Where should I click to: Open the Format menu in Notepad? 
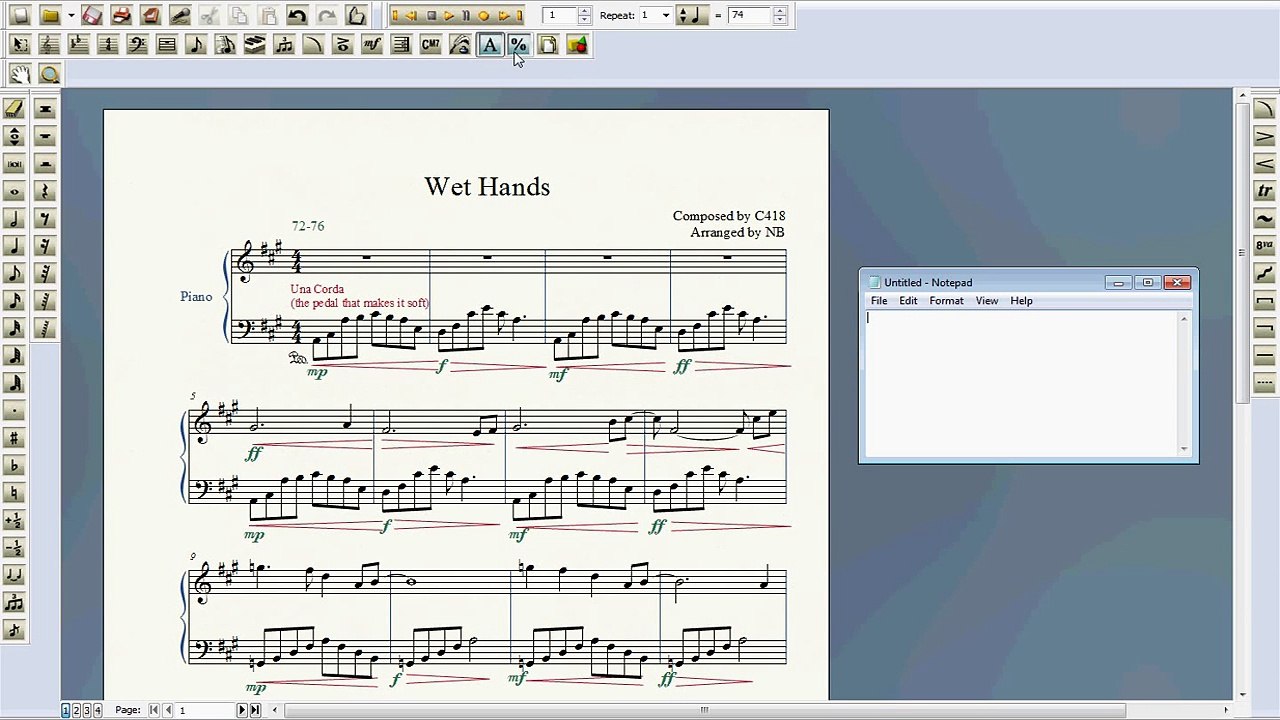(x=945, y=301)
